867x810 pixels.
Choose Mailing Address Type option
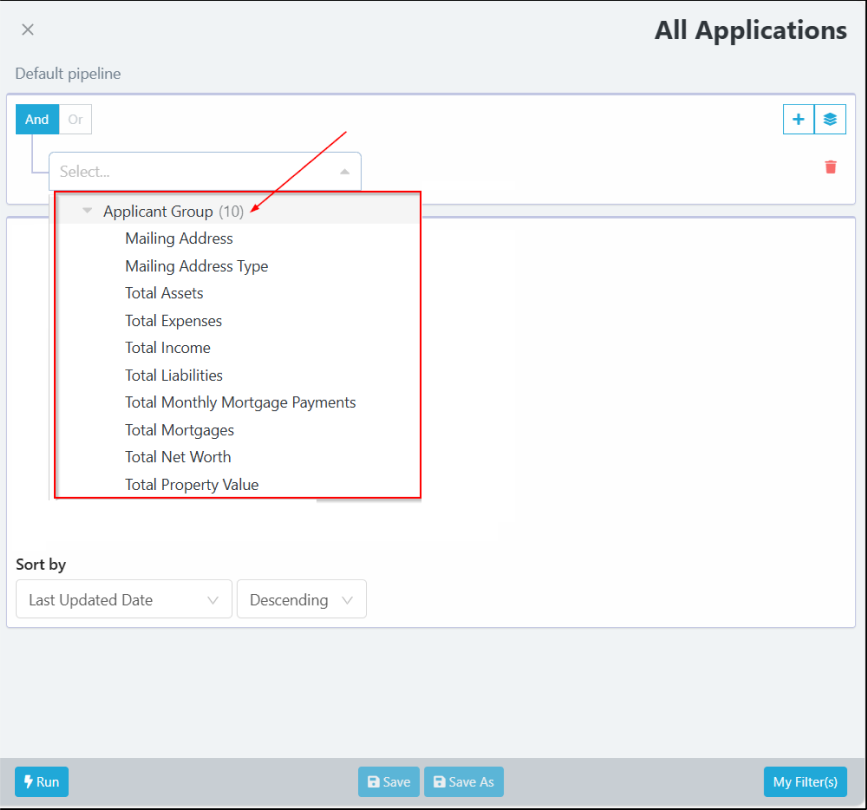click(x=196, y=266)
